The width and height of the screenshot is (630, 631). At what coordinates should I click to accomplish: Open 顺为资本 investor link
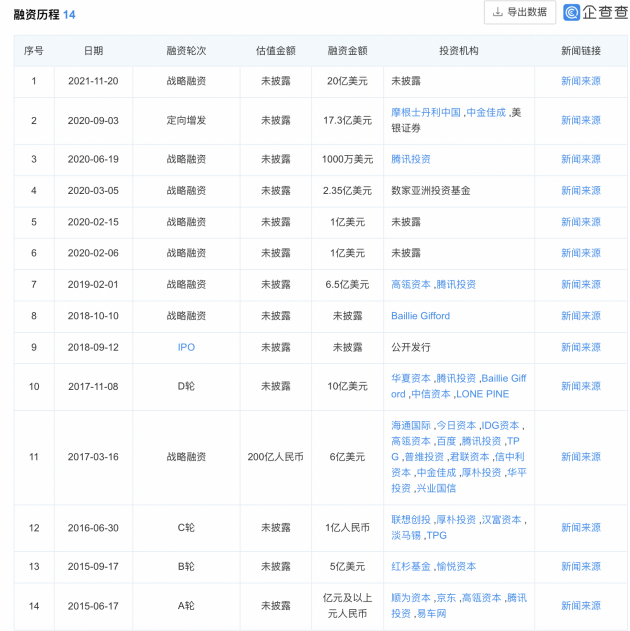(x=411, y=598)
